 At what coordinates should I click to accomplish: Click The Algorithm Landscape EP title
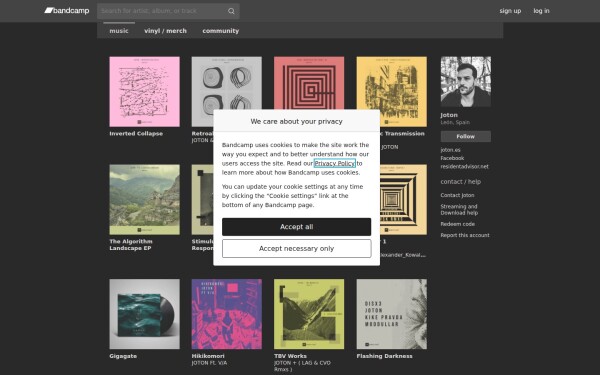(x=131, y=245)
